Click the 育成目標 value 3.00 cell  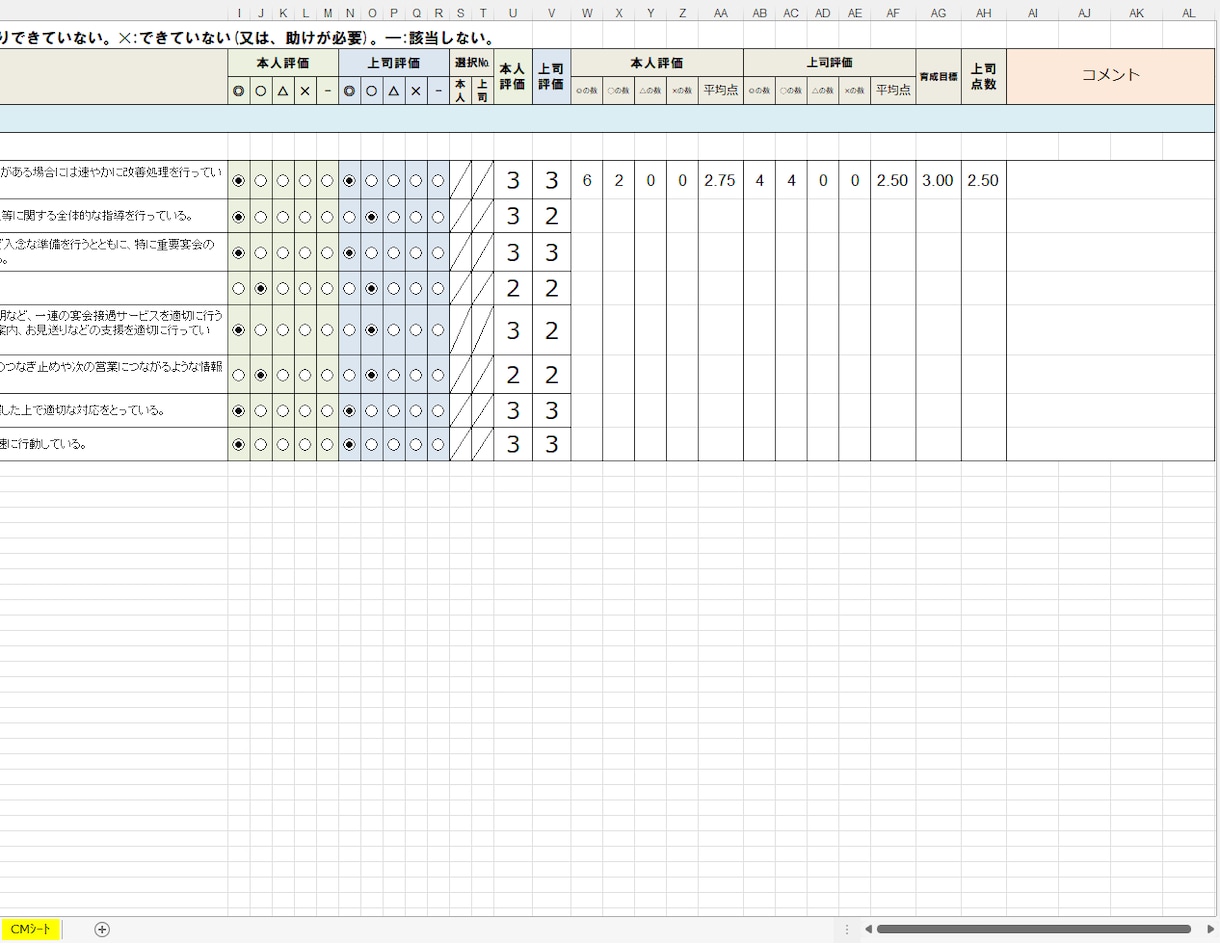coord(938,181)
